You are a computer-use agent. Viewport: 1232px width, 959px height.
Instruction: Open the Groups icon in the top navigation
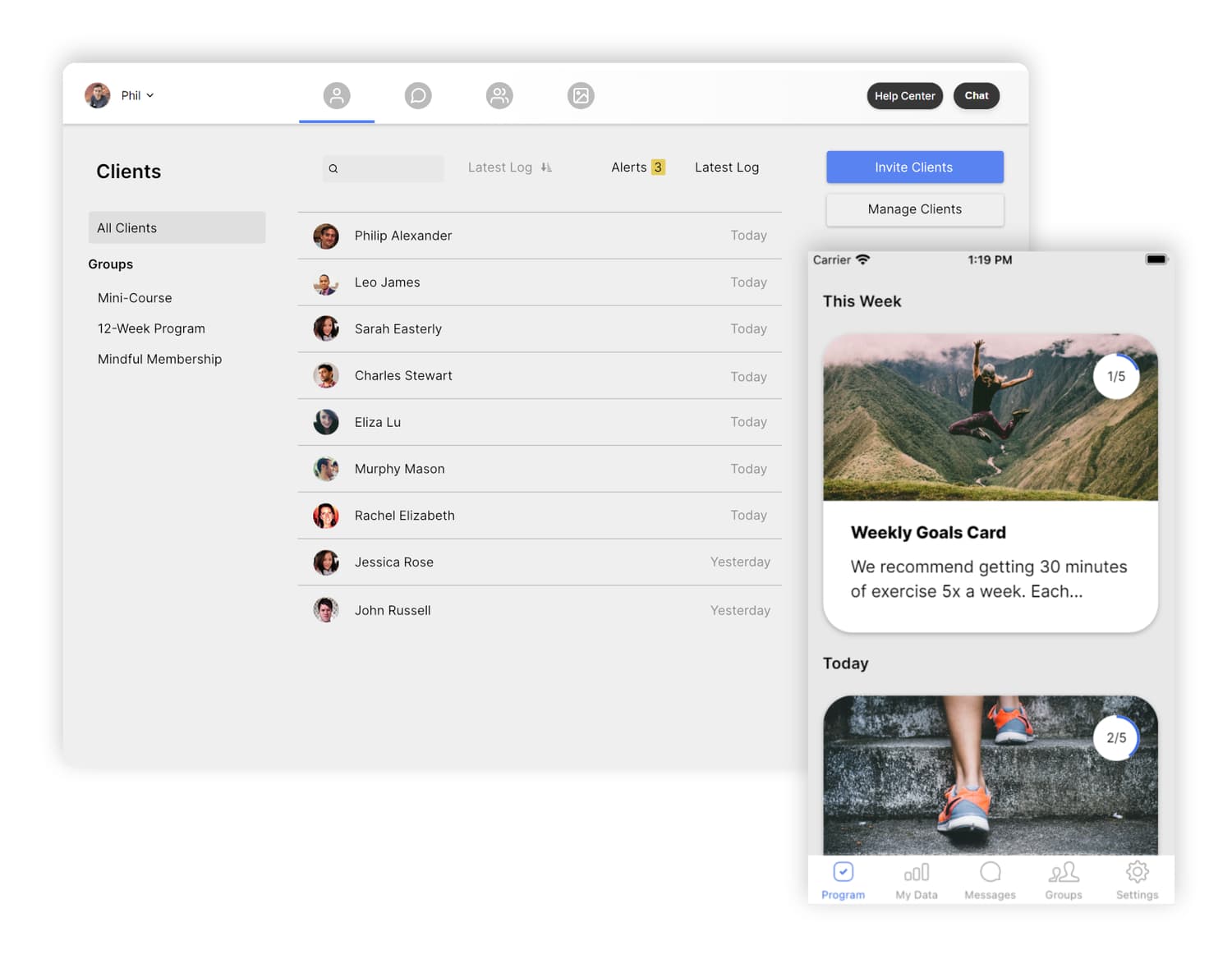coord(499,95)
